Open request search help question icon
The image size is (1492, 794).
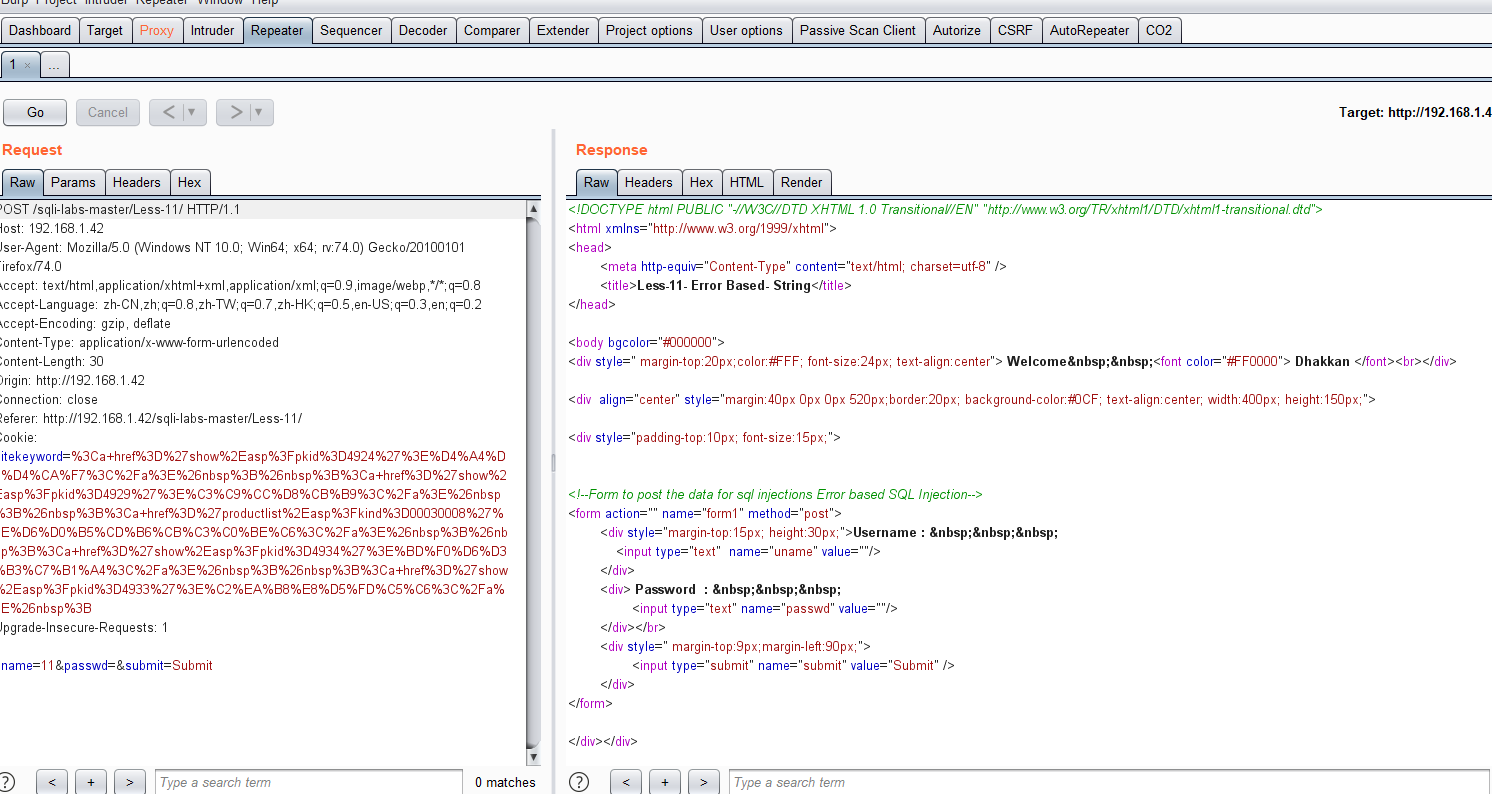coord(6,782)
